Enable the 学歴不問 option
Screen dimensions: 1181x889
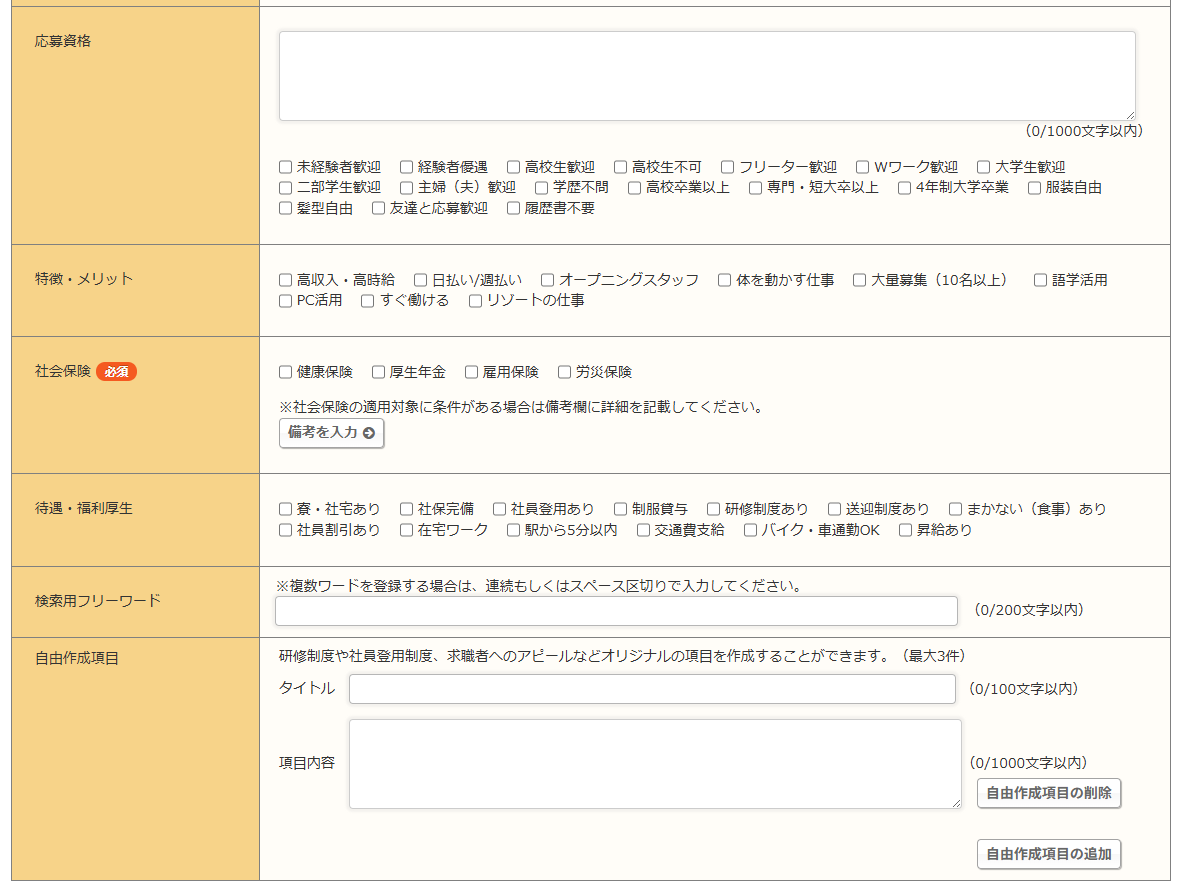[542, 187]
